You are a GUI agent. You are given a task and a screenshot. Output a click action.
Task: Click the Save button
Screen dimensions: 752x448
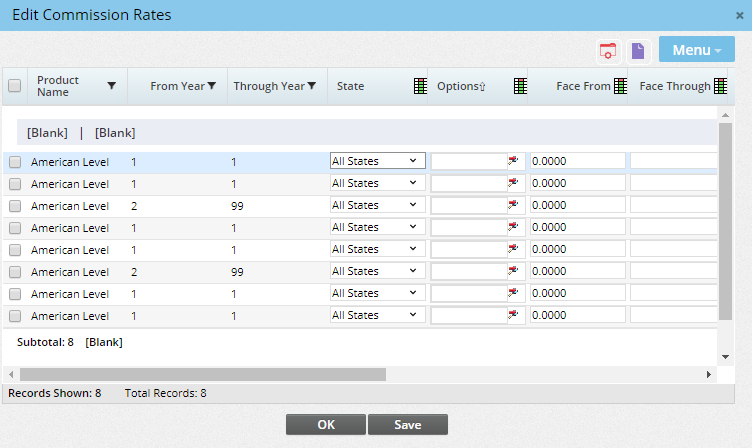coord(407,424)
